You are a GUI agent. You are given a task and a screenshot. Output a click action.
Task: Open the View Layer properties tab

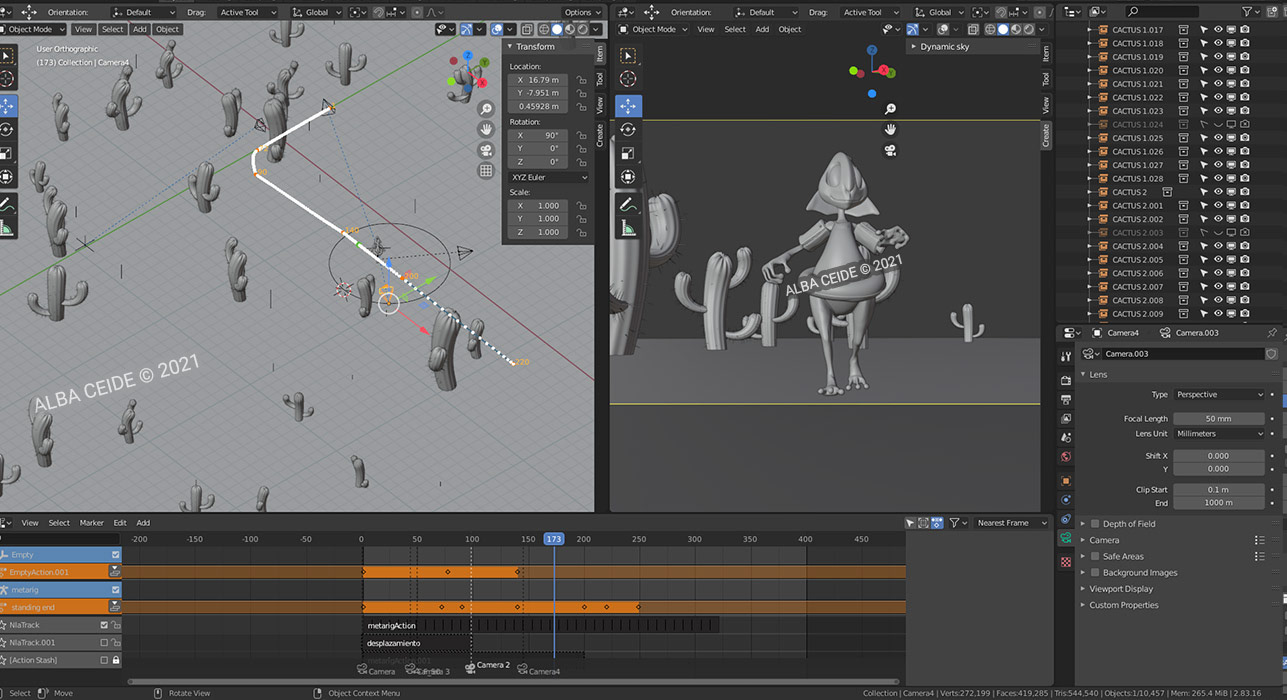tap(1066, 419)
